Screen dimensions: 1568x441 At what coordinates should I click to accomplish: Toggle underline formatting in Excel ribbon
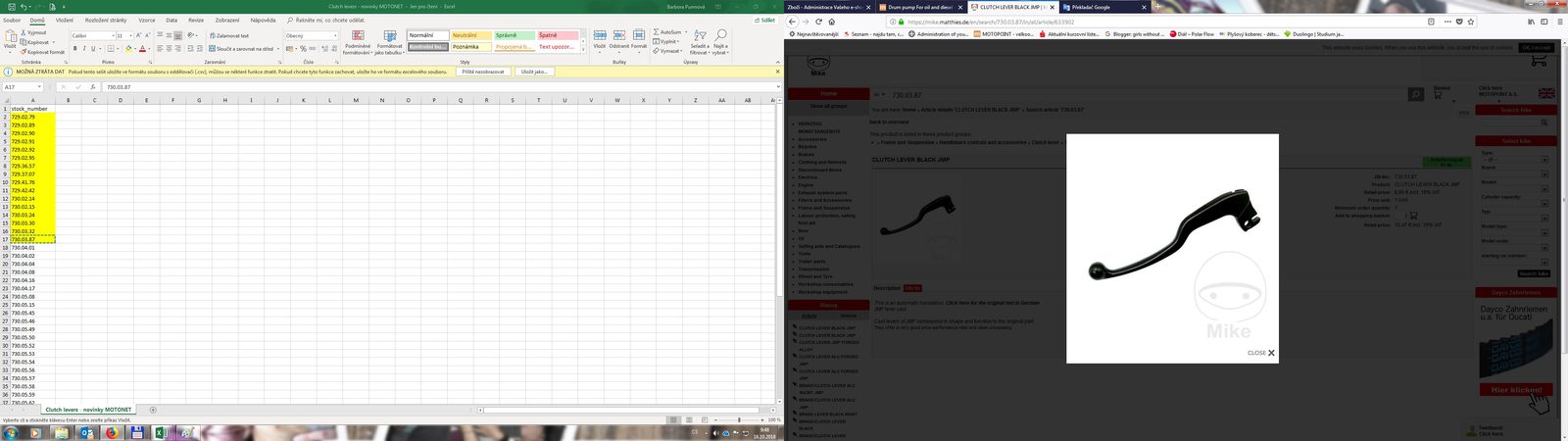92,48
